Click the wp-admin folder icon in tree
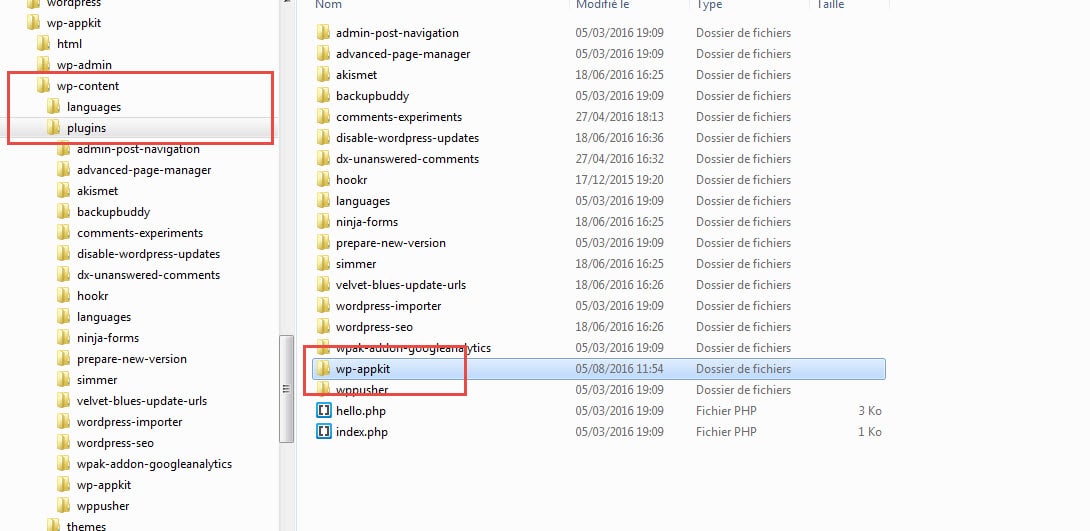 click(44, 65)
